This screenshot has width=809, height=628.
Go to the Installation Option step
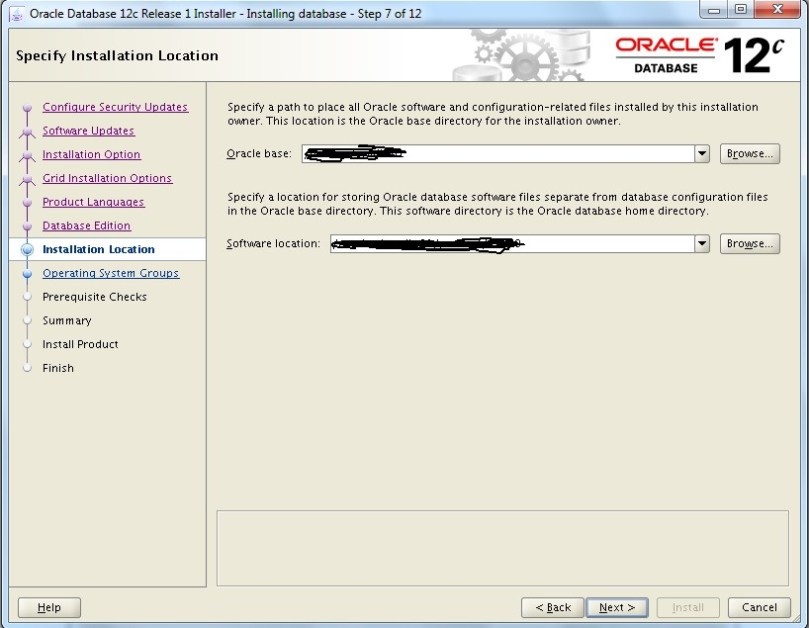tap(91, 155)
